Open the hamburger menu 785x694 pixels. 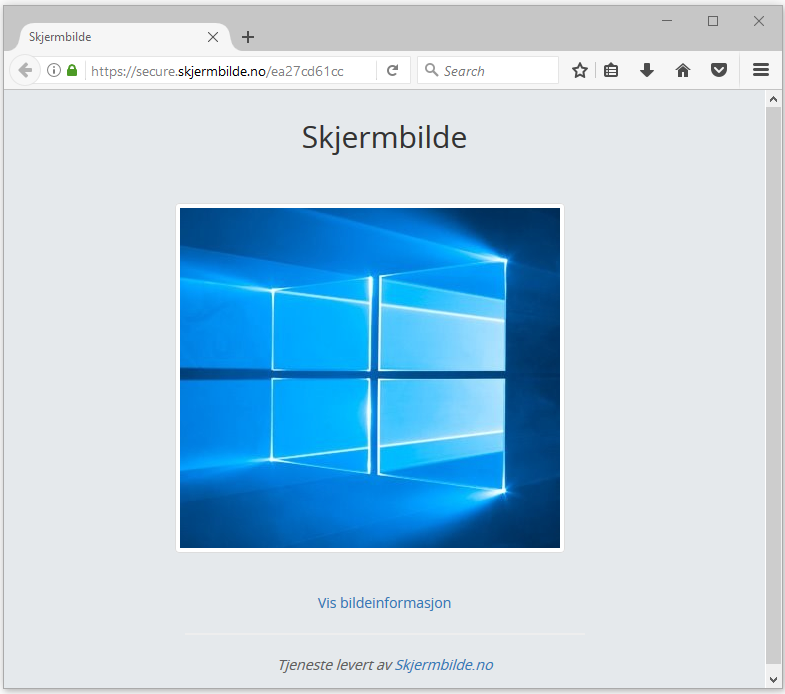[x=760, y=71]
